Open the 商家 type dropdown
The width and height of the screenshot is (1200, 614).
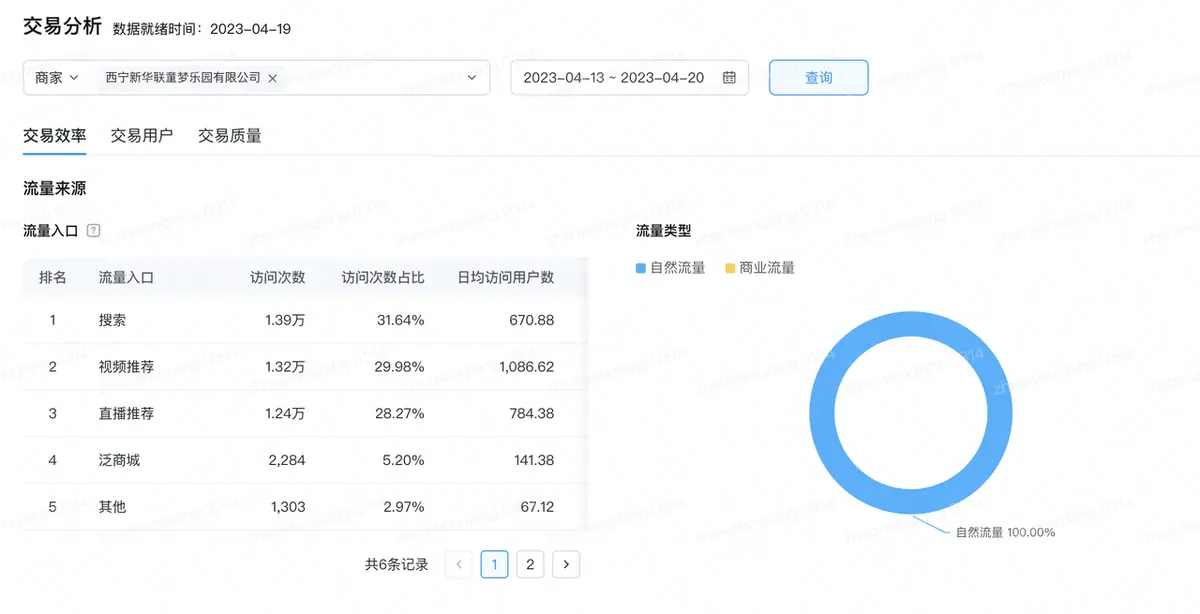pyautogui.click(x=57, y=78)
